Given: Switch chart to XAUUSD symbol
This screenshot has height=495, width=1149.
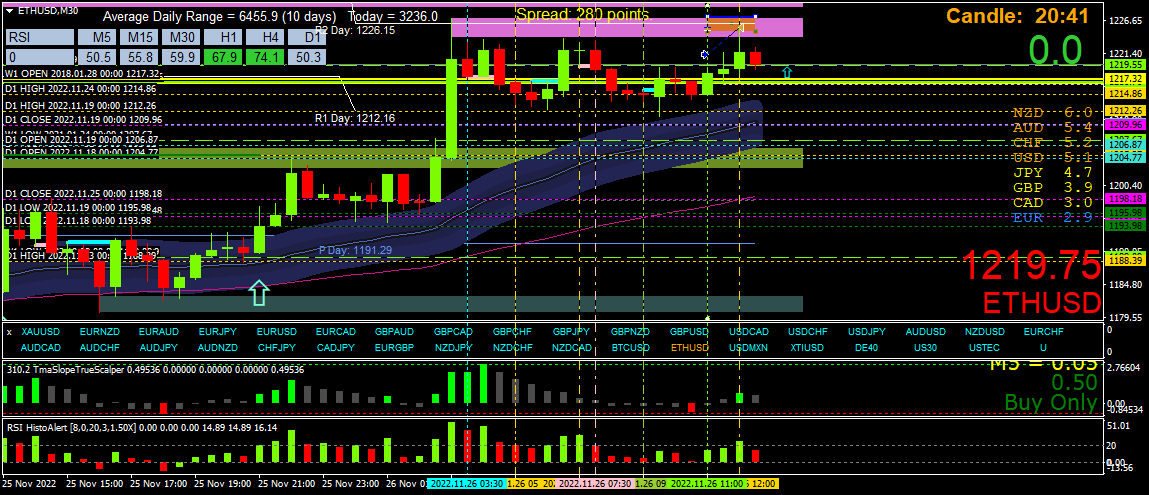Looking at the screenshot, I should tap(40, 332).
